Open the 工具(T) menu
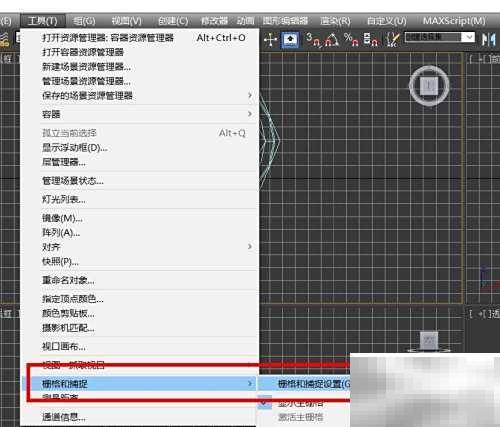The width and height of the screenshot is (500, 427). [42, 21]
